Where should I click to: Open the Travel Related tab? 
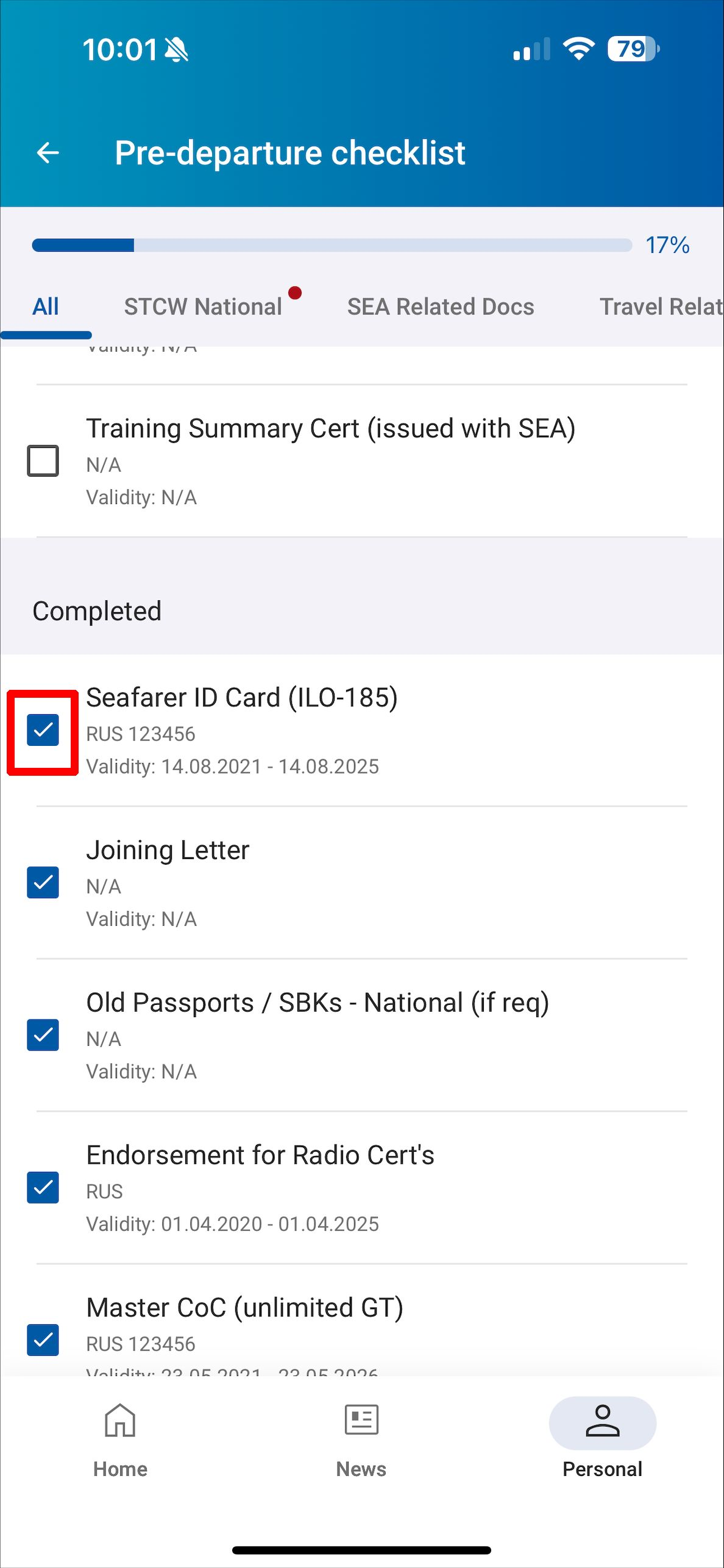(x=661, y=307)
